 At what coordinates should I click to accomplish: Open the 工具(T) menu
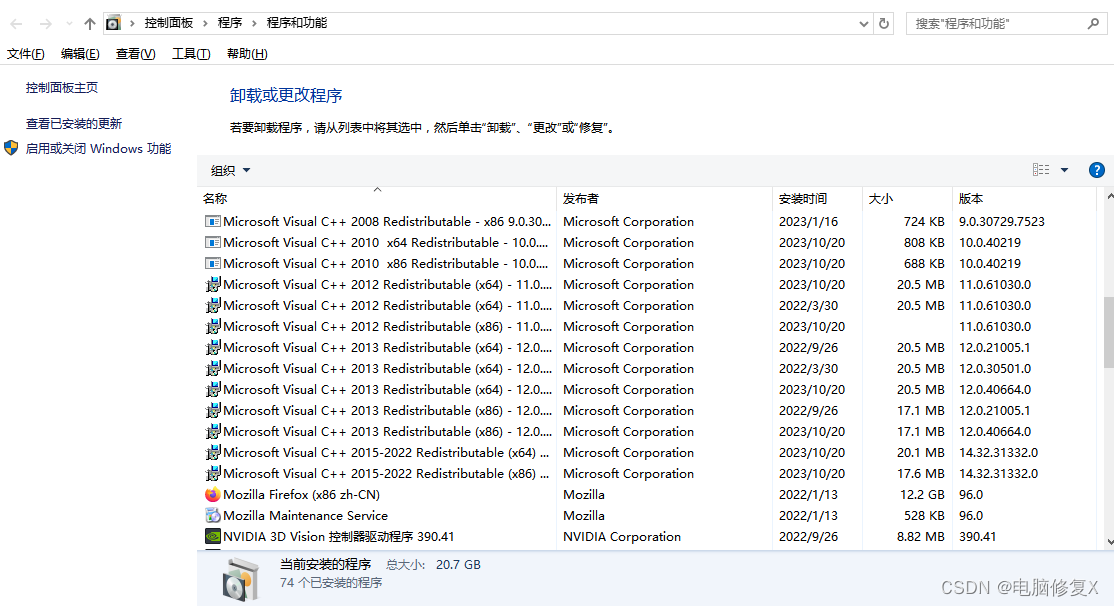[191, 54]
